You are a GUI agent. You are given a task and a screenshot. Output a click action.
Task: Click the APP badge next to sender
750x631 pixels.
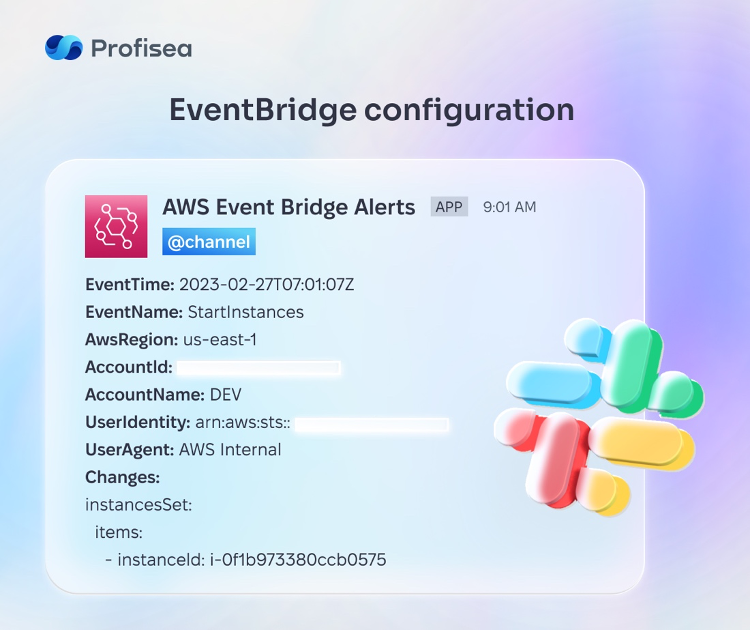(x=449, y=207)
